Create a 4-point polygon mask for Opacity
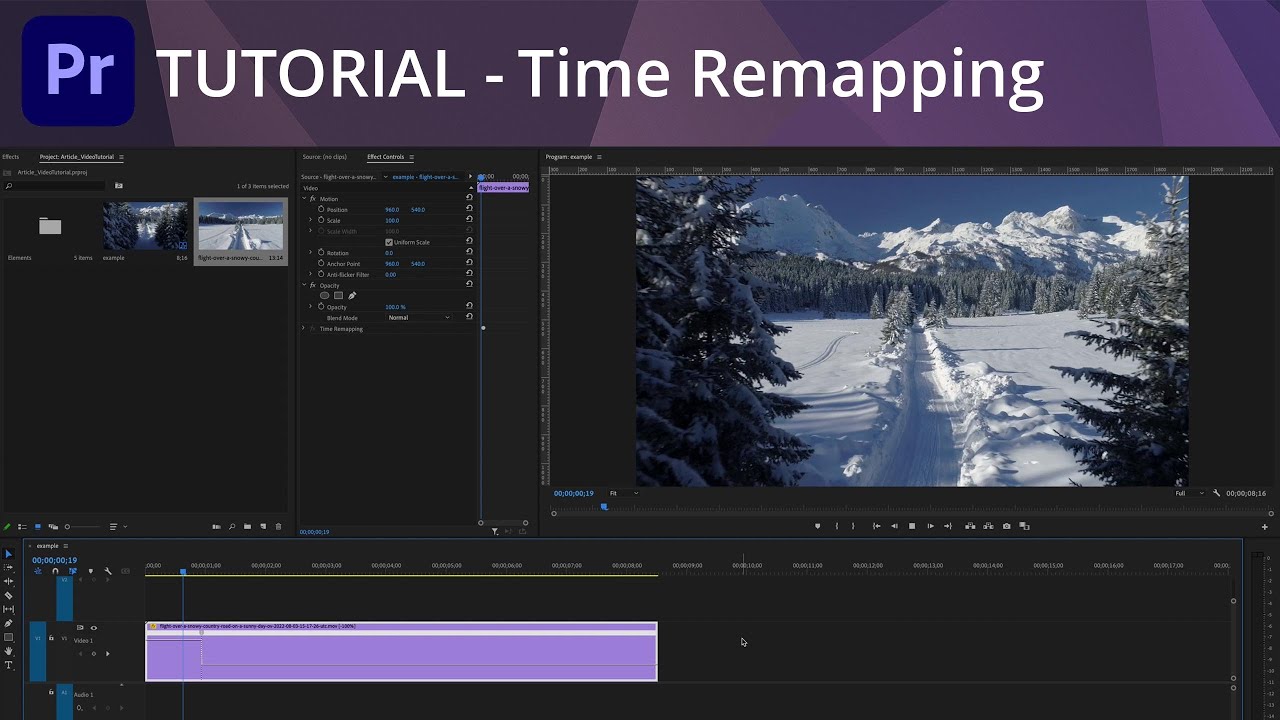1280x720 pixels. tap(338, 296)
